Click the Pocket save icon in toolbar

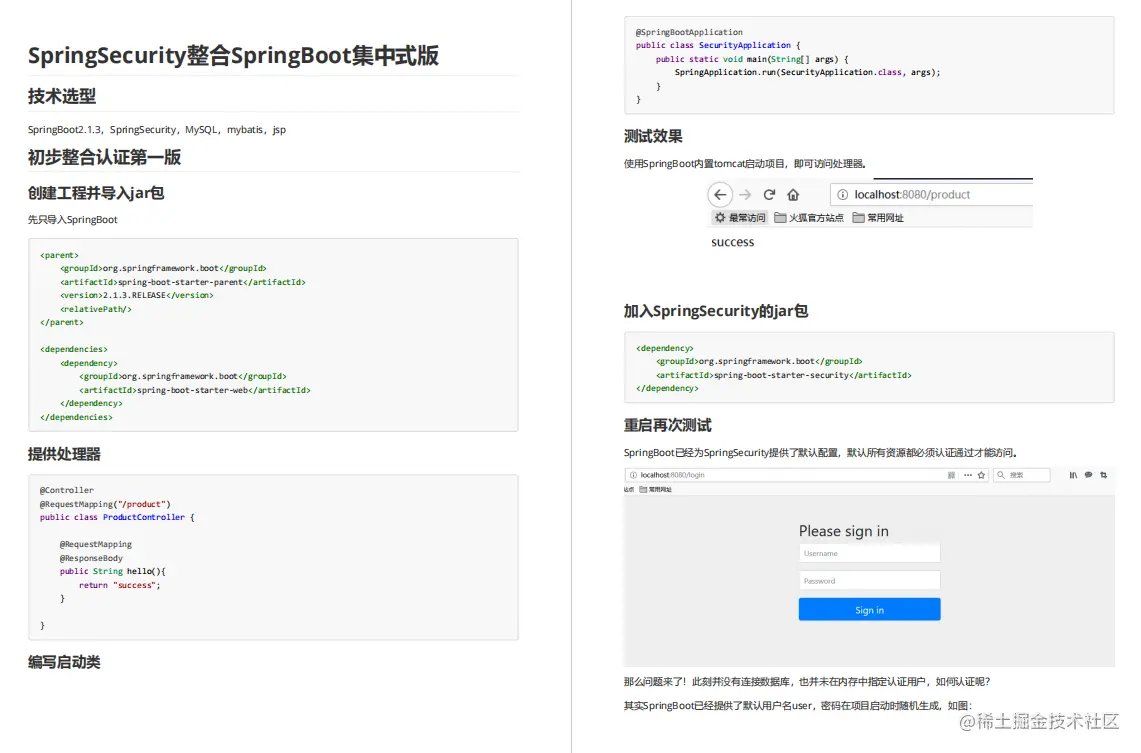1089,475
